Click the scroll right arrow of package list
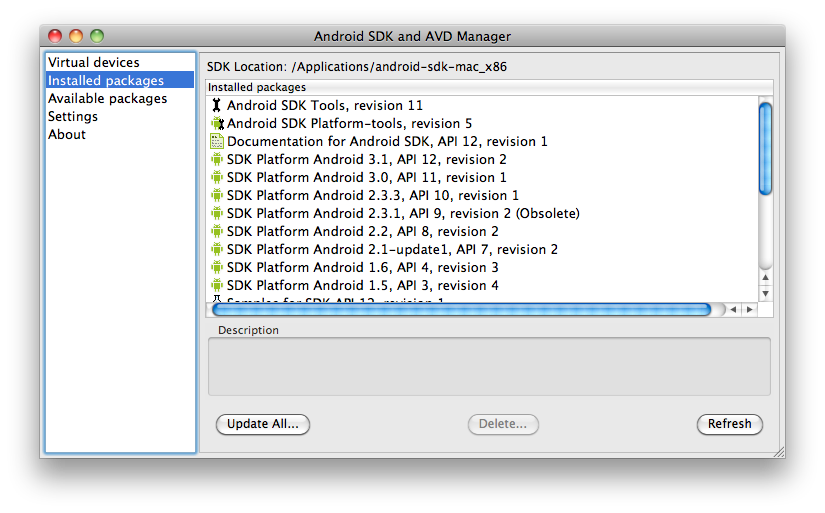Image resolution: width=825 pixels, height=513 pixels. click(750, 309)
